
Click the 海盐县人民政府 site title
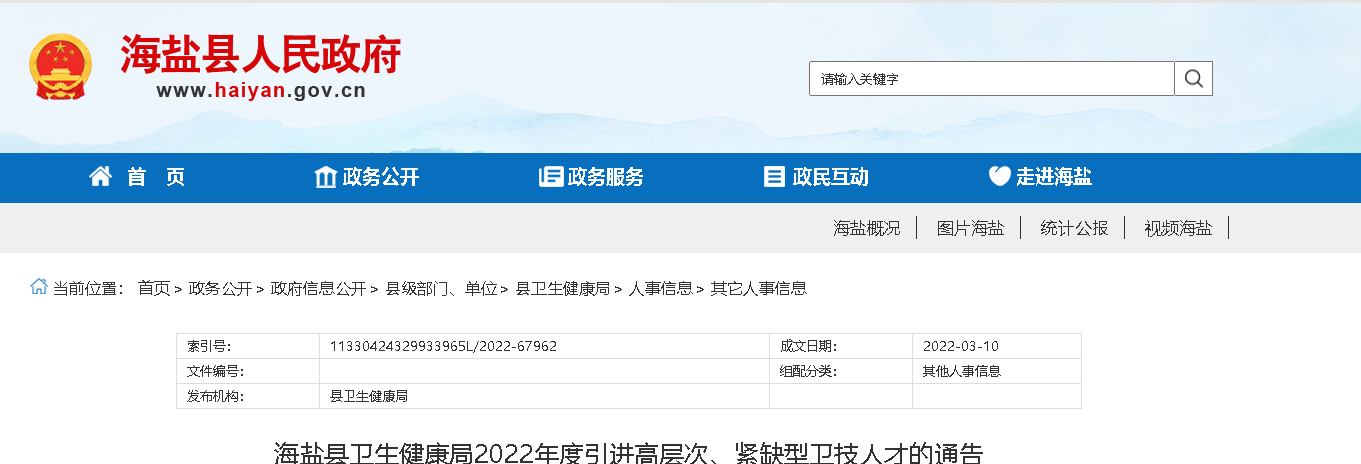[261, 54]
